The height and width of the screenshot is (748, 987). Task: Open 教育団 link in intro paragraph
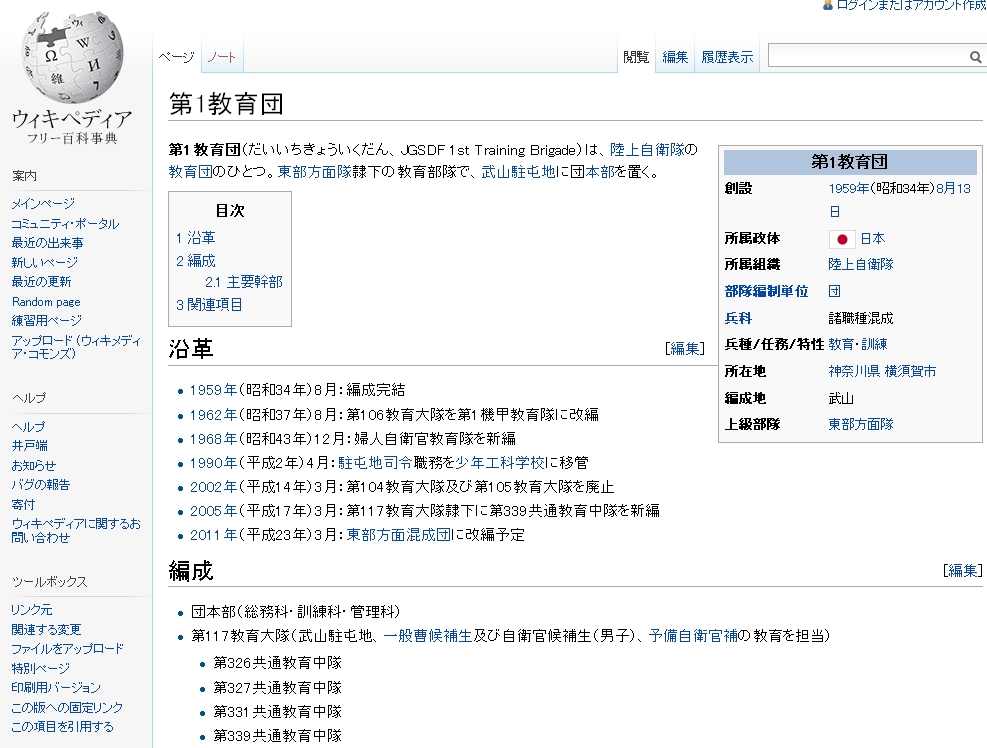190,171
